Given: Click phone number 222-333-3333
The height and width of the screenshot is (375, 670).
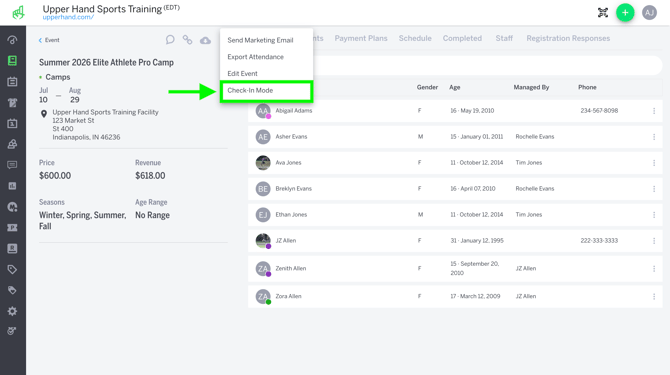Looking at the screenshot, I should 599,241.
